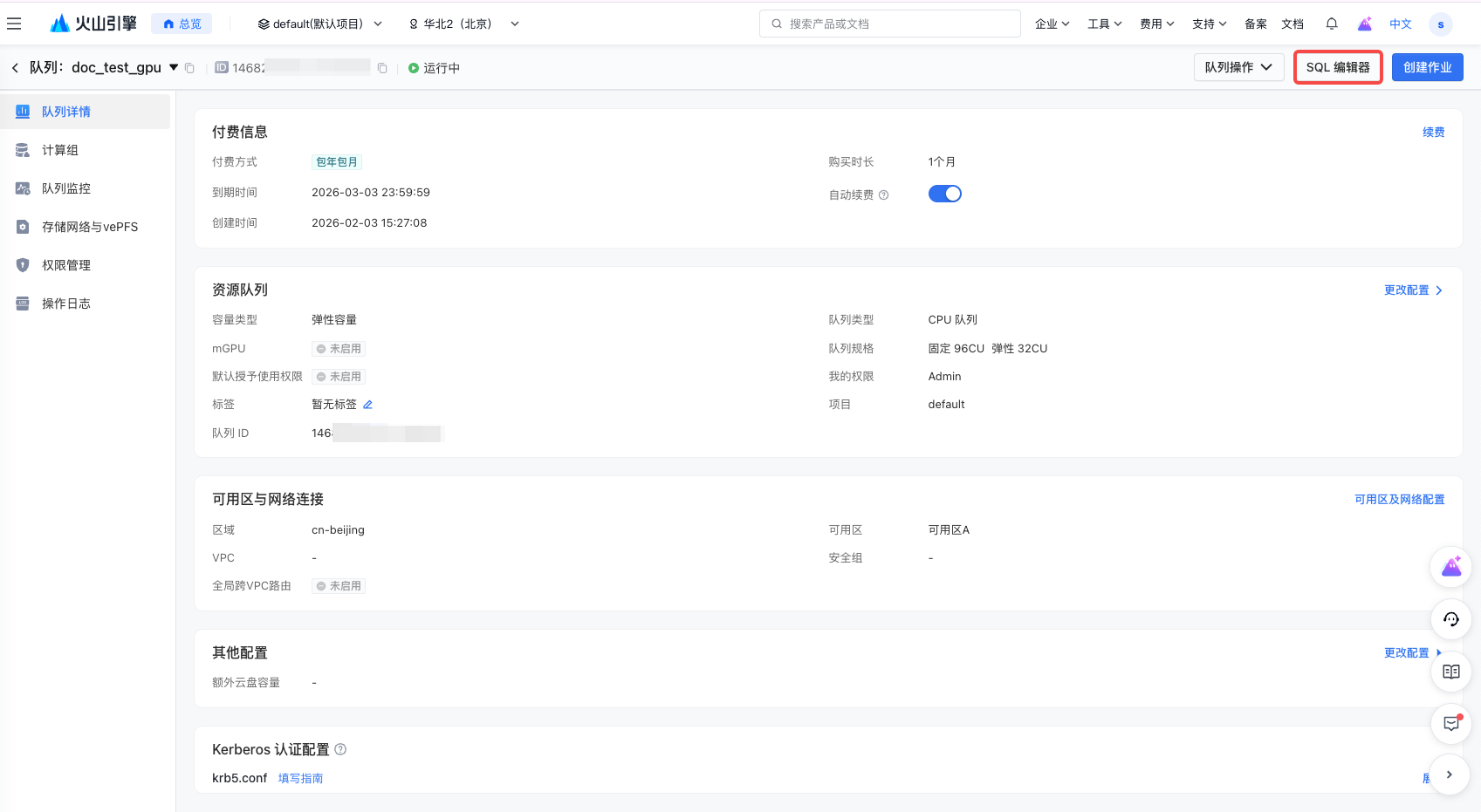The image size is (1481, 812).
Task: Expand the 华北2 (北京) region dropdown
Action: [463, 24]
